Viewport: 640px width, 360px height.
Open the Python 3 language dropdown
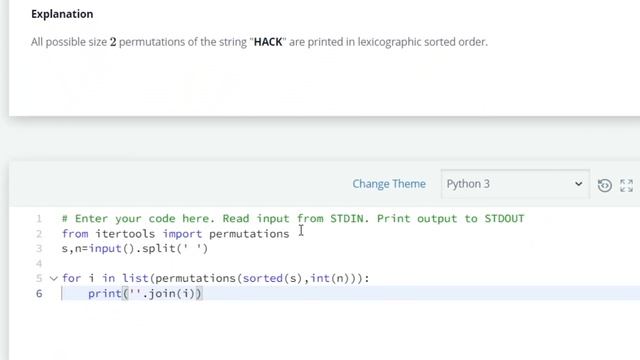(x=515, y=184)
